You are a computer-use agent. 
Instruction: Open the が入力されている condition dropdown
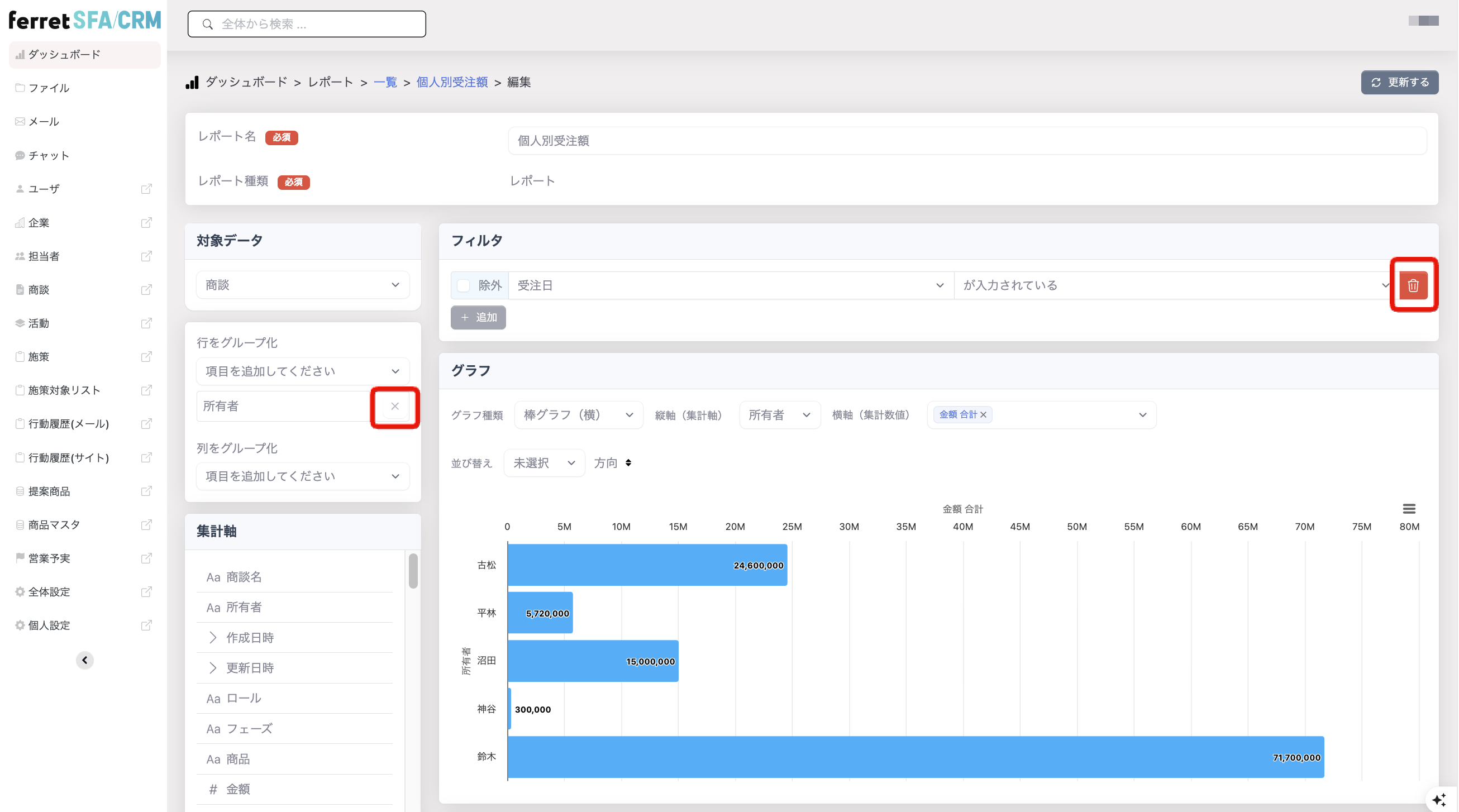(1176, 285)
